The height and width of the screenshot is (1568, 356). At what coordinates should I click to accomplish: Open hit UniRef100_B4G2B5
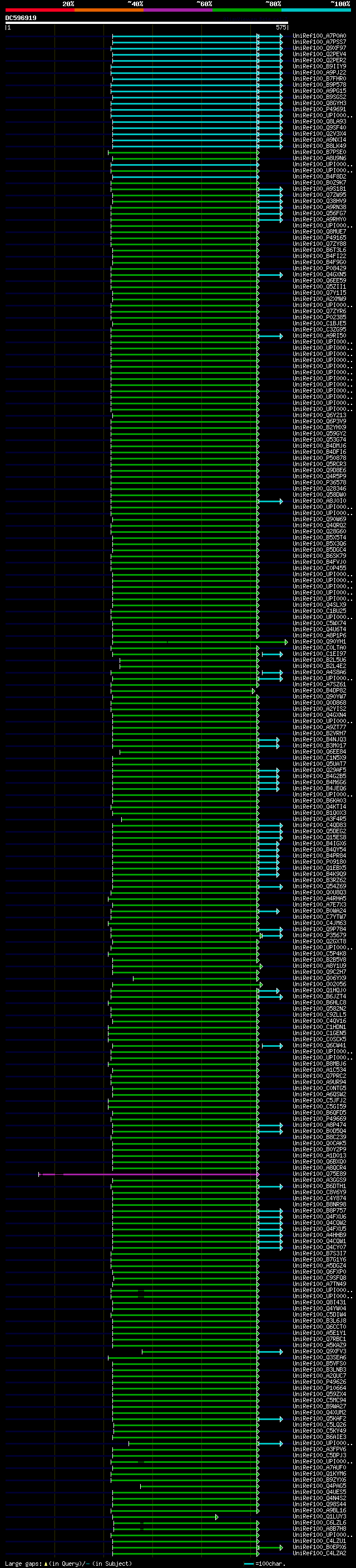pyautogui.click(x=319, y=776)
